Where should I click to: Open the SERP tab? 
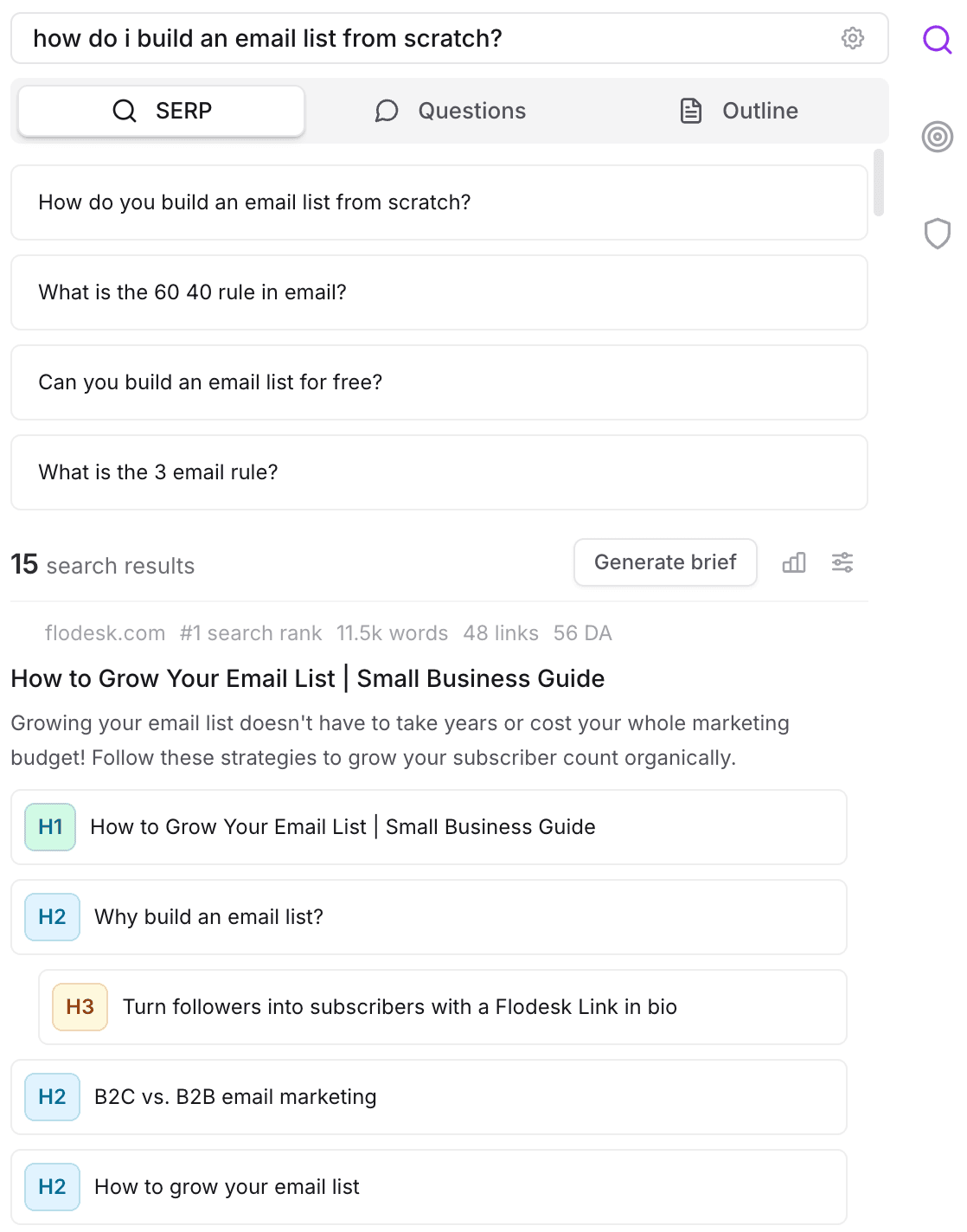coord(159,111)
